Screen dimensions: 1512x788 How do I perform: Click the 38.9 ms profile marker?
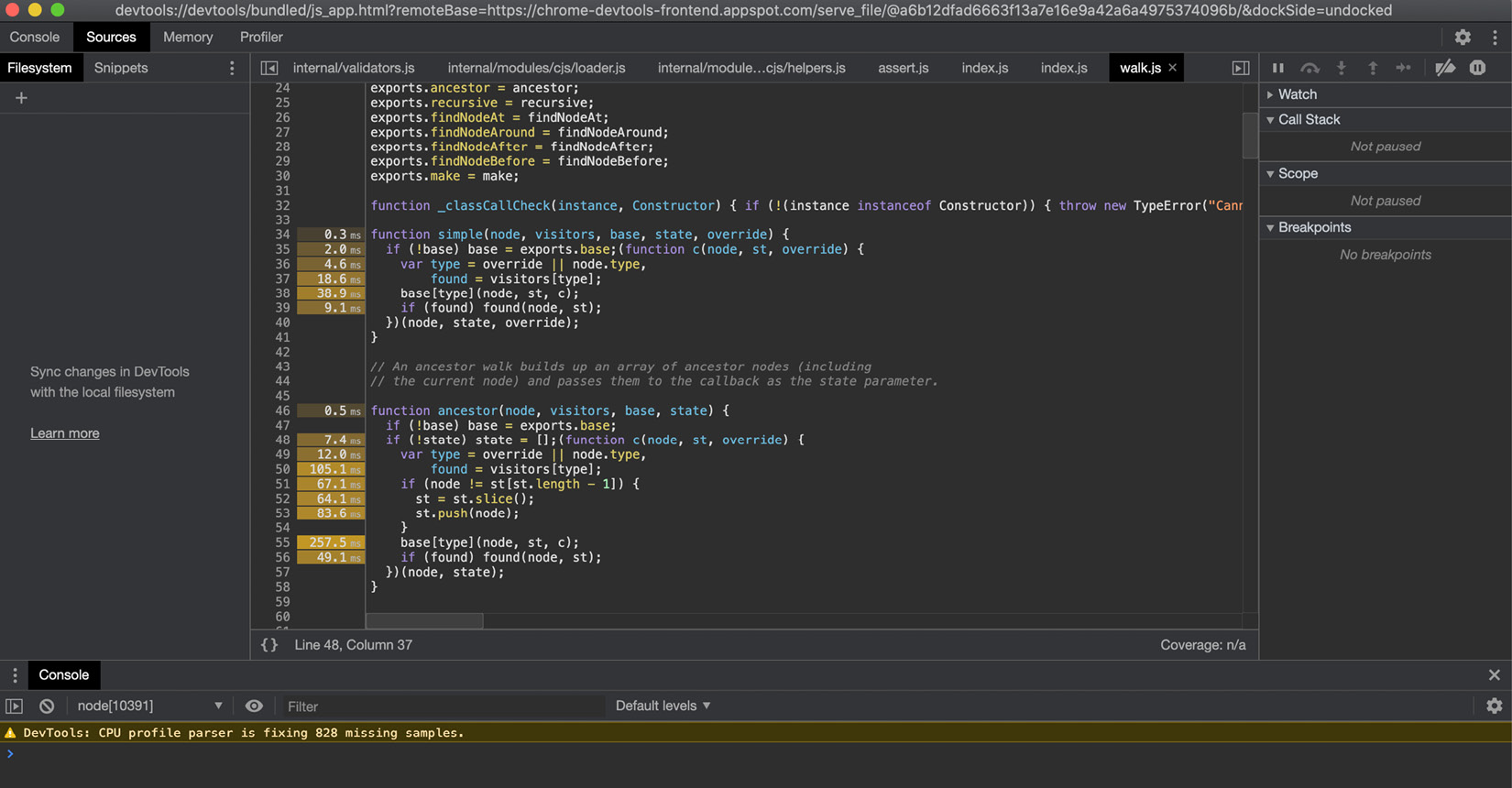pyautogui.click(x=330, y=293)
